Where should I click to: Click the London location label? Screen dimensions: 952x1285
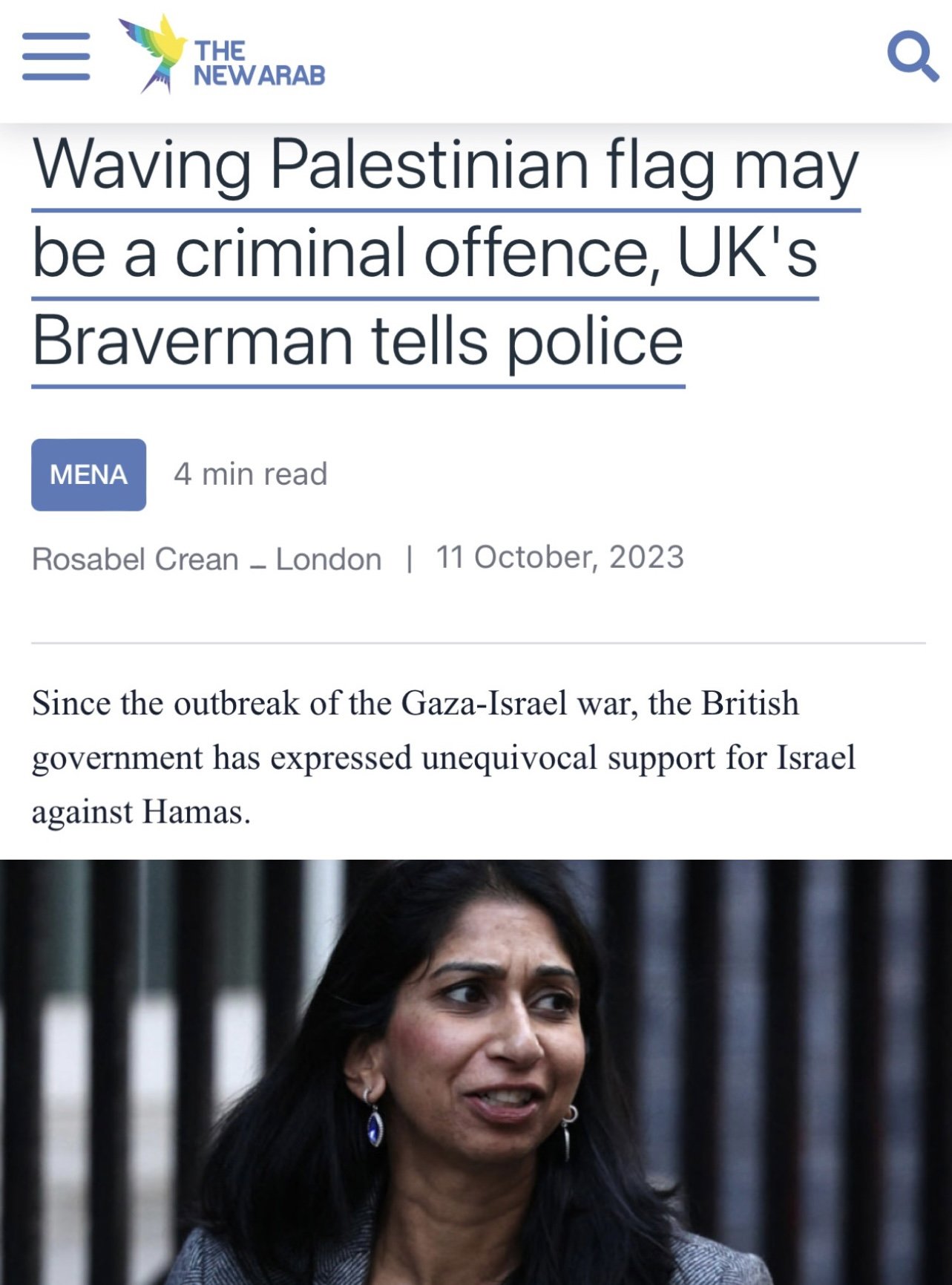tap(329, 559)
